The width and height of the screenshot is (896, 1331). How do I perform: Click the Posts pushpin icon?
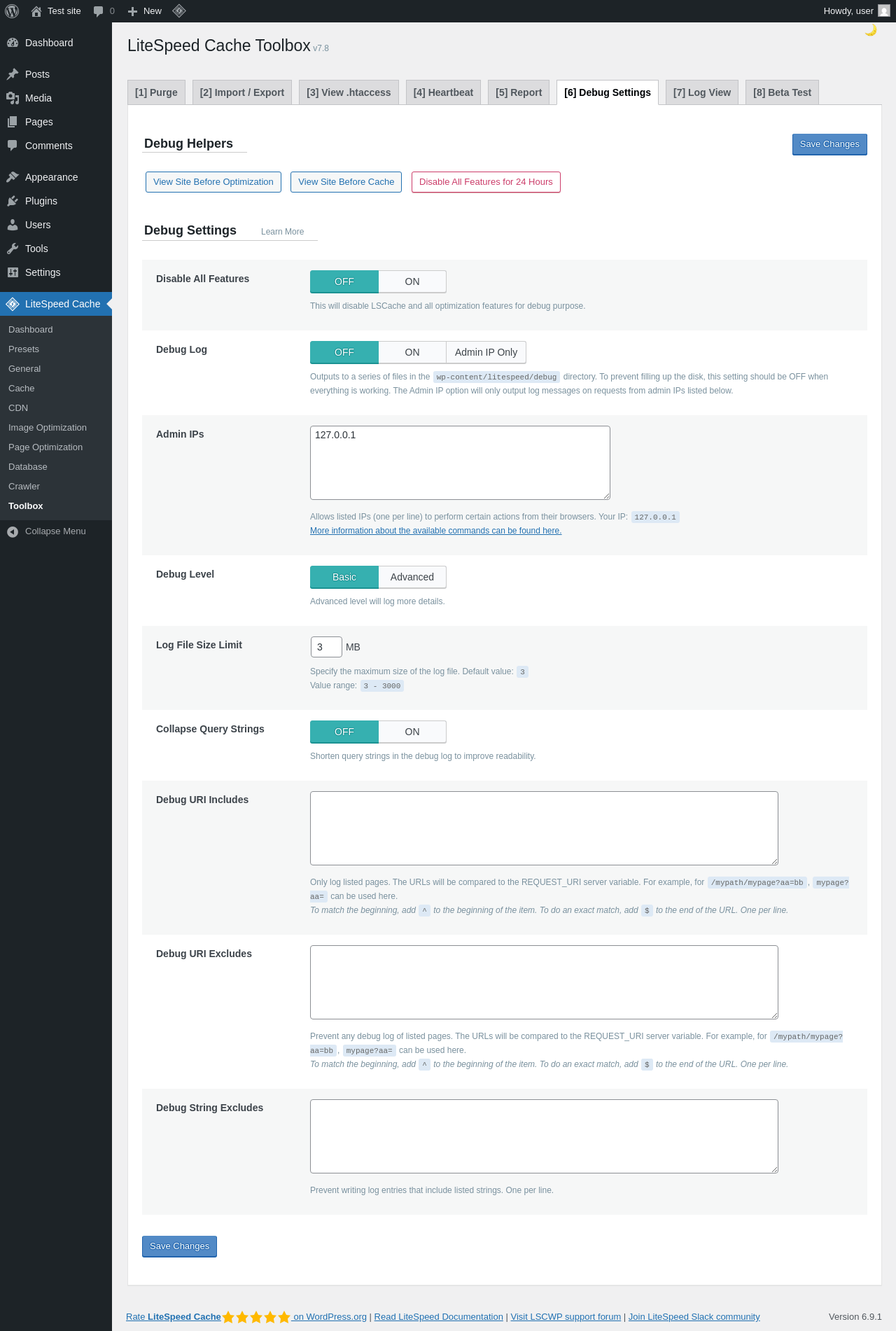click(x=13, y=74)
